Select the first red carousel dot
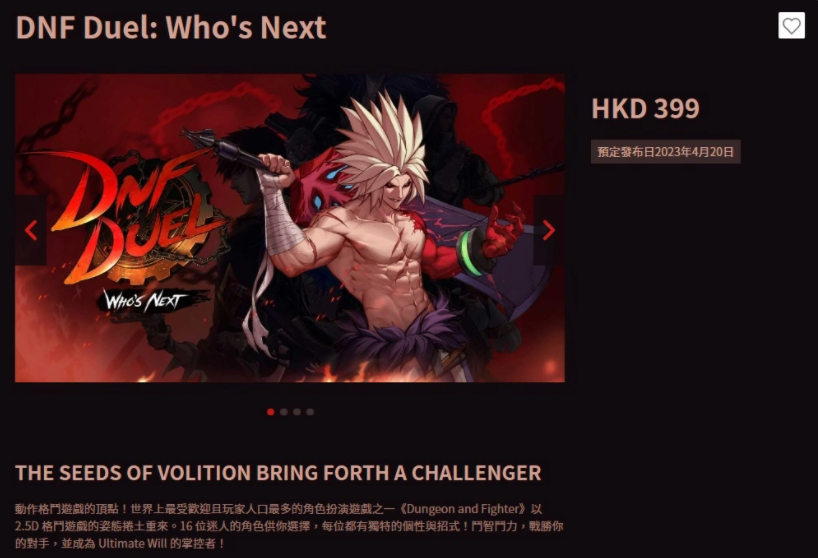The width and height of the screenshot is (818, 558). [270, 412]
